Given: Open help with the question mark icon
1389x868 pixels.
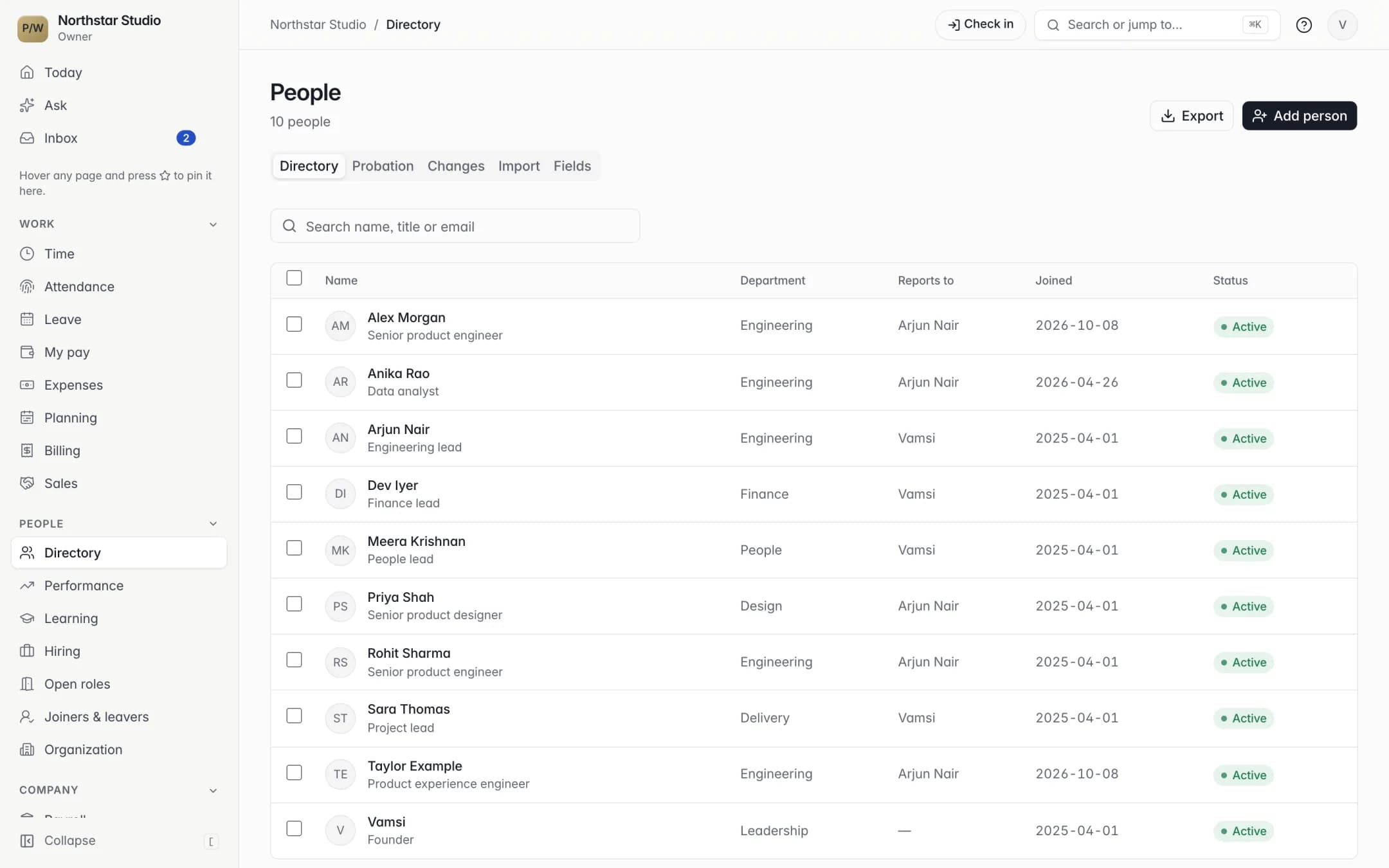Looking at the screenshot, I should point(1303,25).
